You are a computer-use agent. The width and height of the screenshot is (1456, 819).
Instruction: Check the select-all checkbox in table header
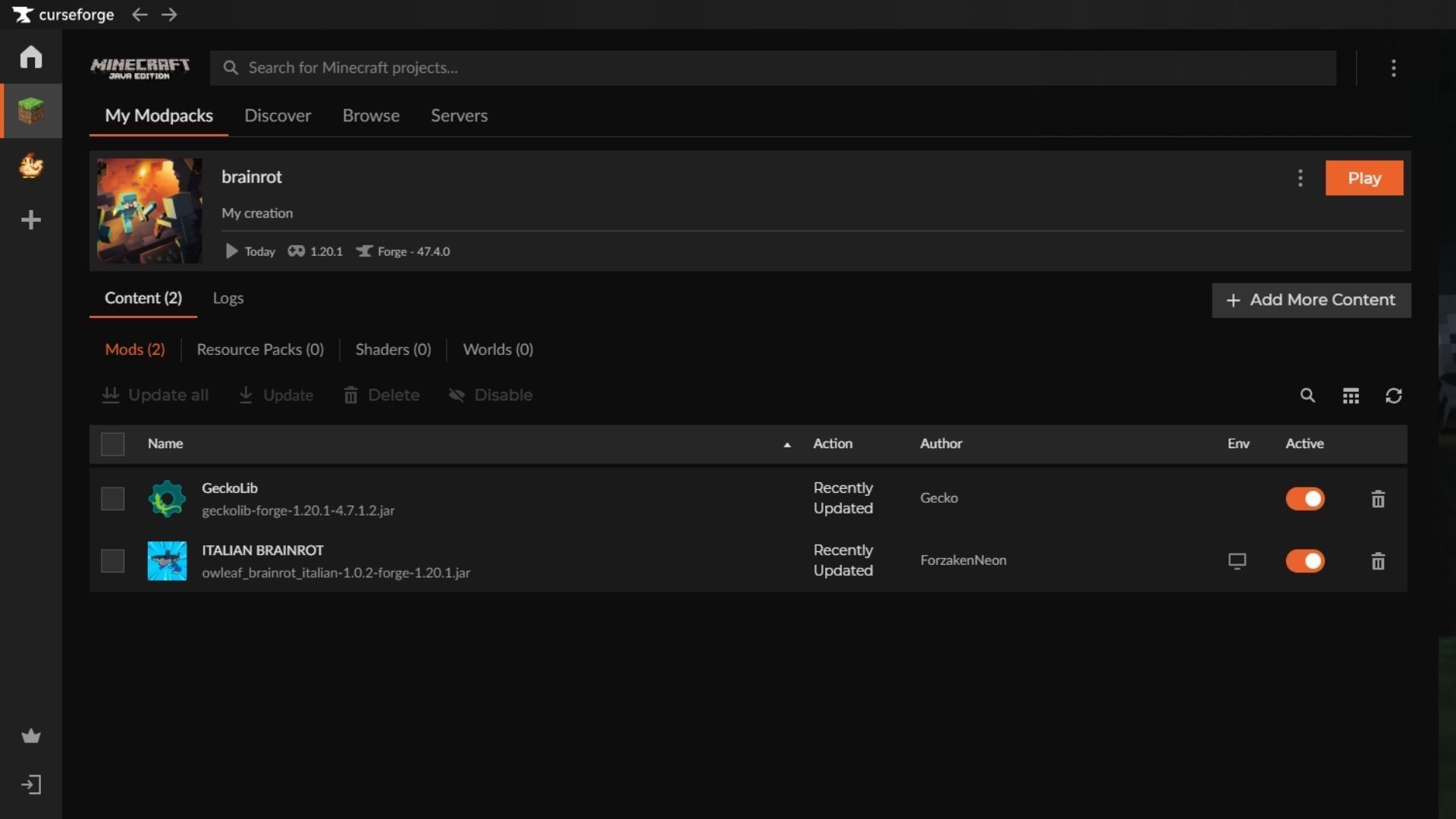pyautogui.click(x=112, y=444)
